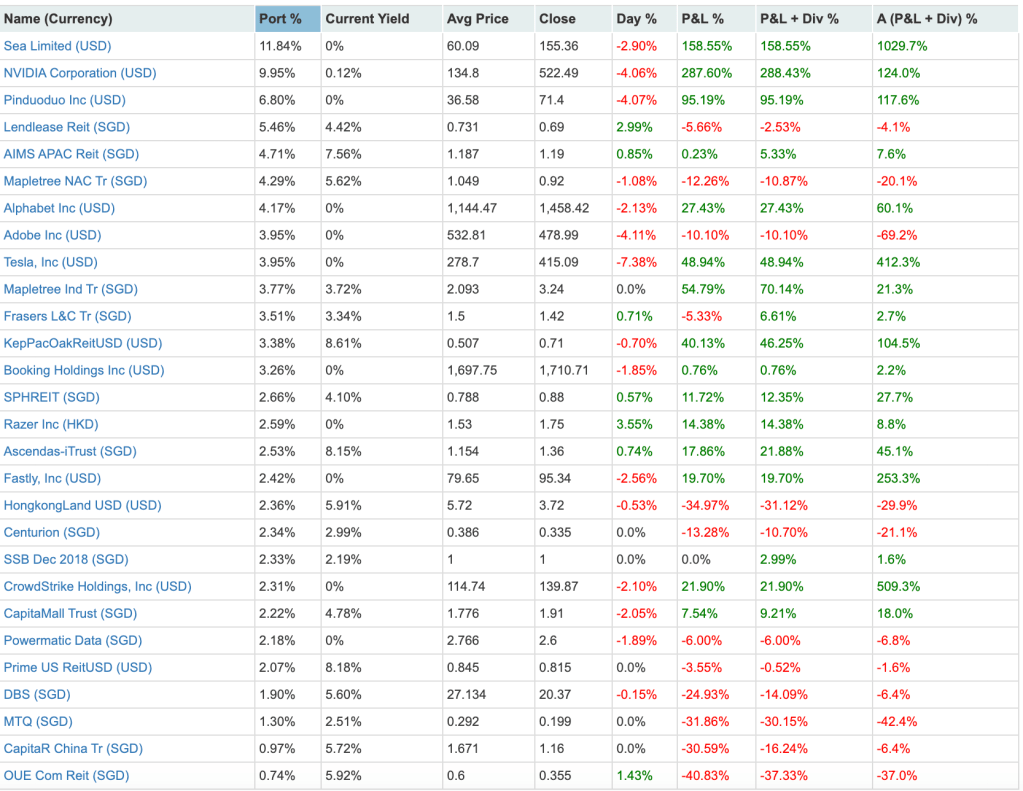Image resolution: width=1023 pixels, height=791 pixels.
Task: Sort by Day % column header
Action: pyautogui.click(x=637, y=19)
